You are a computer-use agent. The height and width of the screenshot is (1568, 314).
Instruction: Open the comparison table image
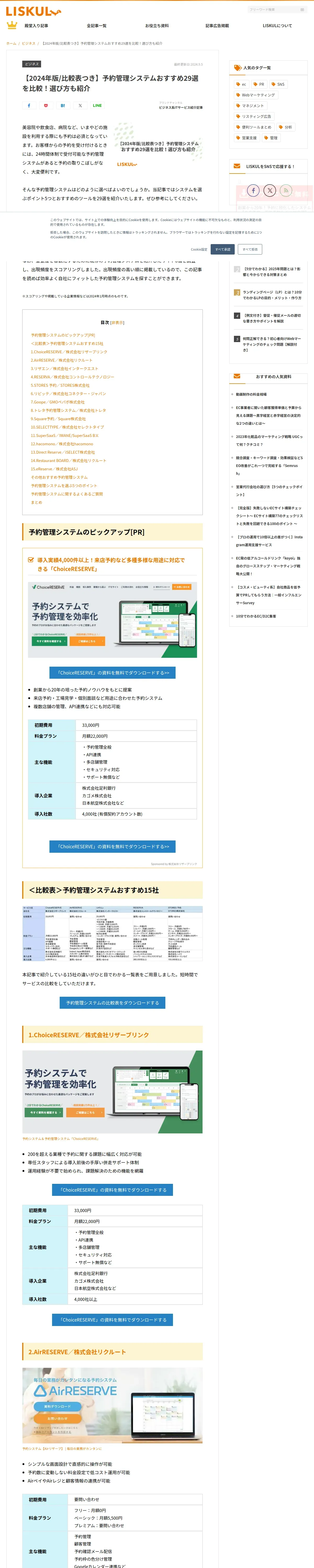pyautogui.click(x=112, y=933)
